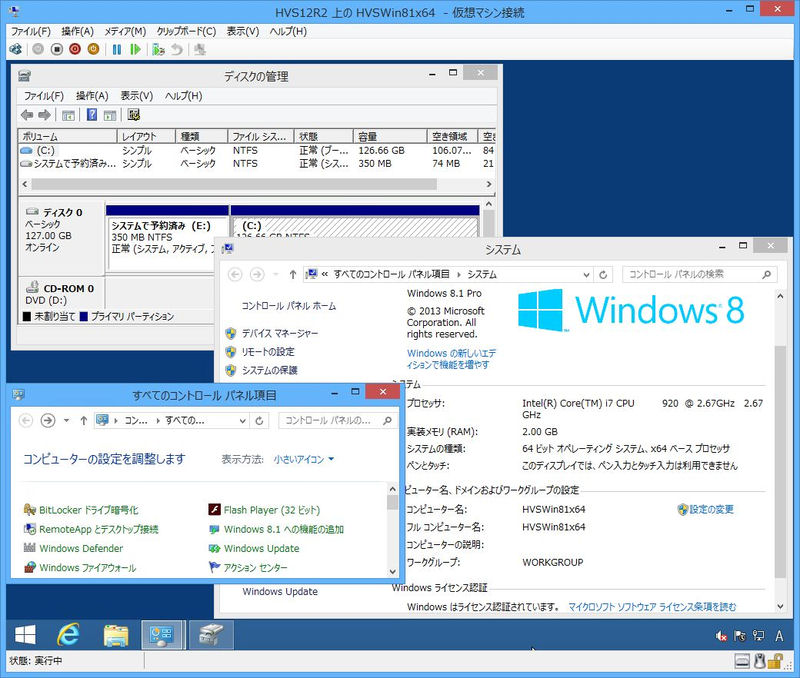Open the VM window's クリップボード(C) menu
Screen dimensions: 800x678
[186, 31]
